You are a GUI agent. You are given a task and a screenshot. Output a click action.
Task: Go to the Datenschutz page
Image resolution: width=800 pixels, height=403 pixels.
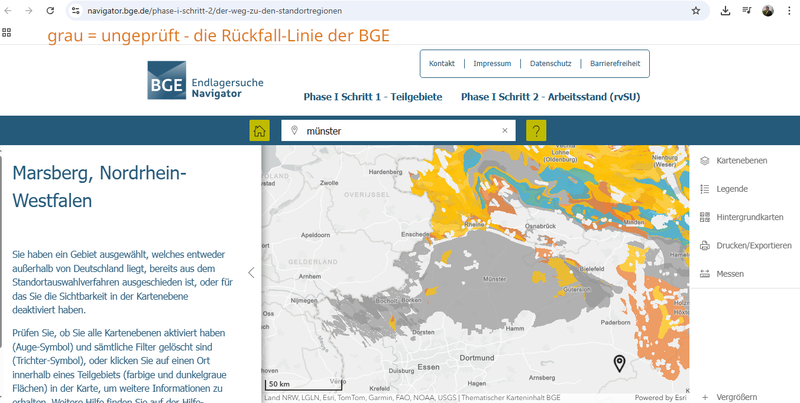(550, 64)
